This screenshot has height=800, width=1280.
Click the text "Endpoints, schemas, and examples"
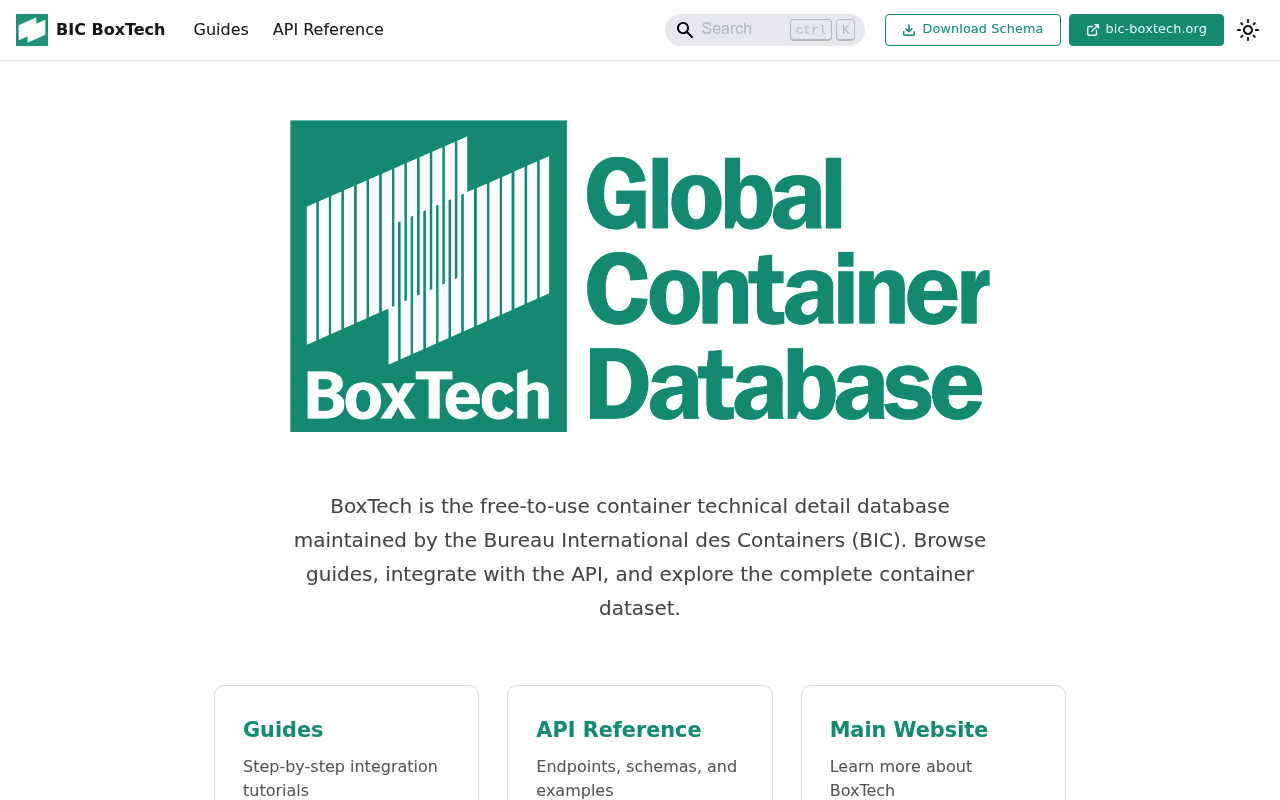click(x=636, y=778)
